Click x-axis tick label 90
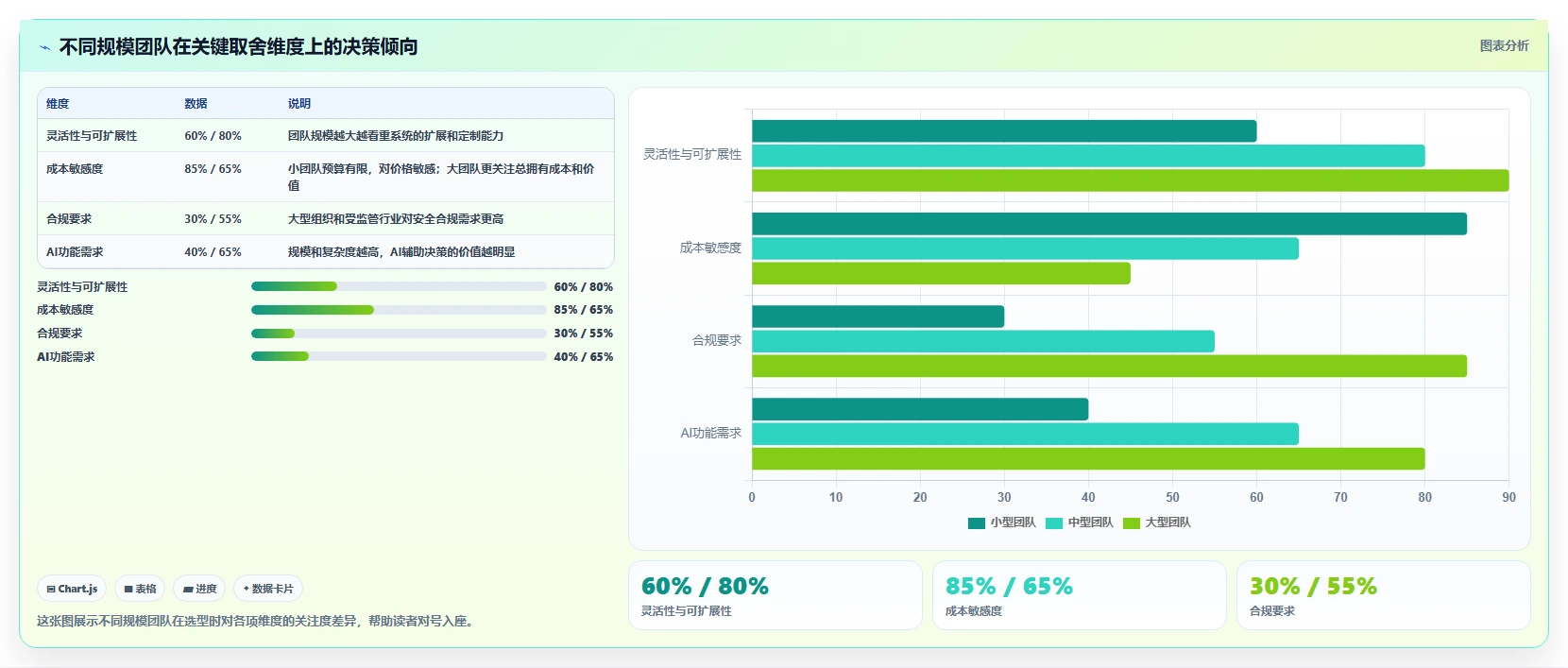This screenshot has height=668, width=1568. pos(1508,497)
